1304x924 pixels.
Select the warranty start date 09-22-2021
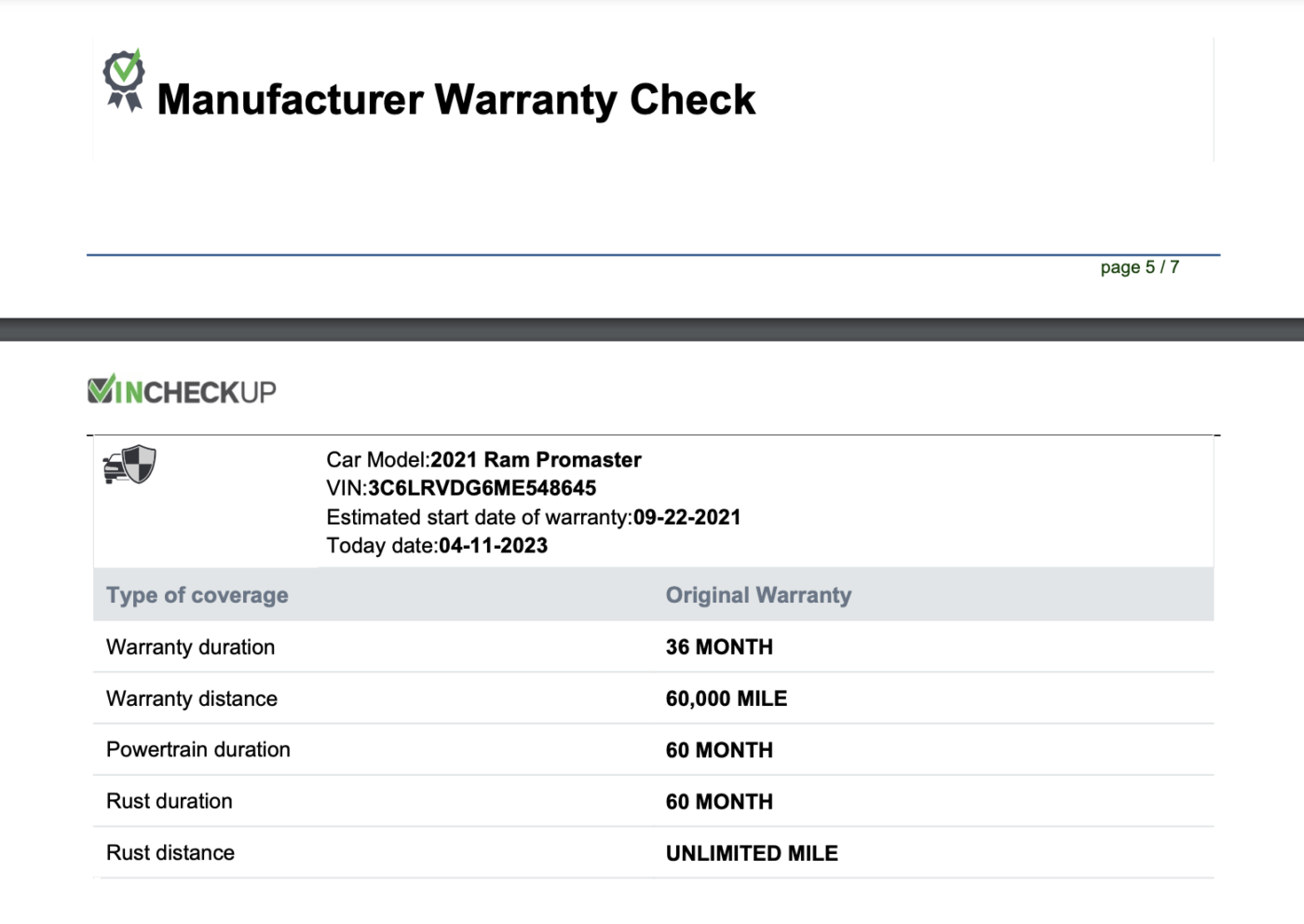(687, 518)
